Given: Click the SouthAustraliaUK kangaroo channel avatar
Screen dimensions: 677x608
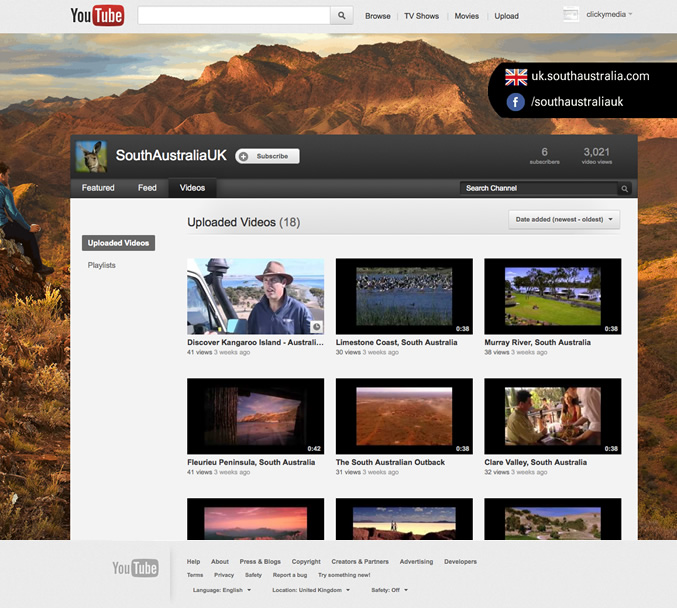Looking at the screenshot, I should click(x=92, y=156).
